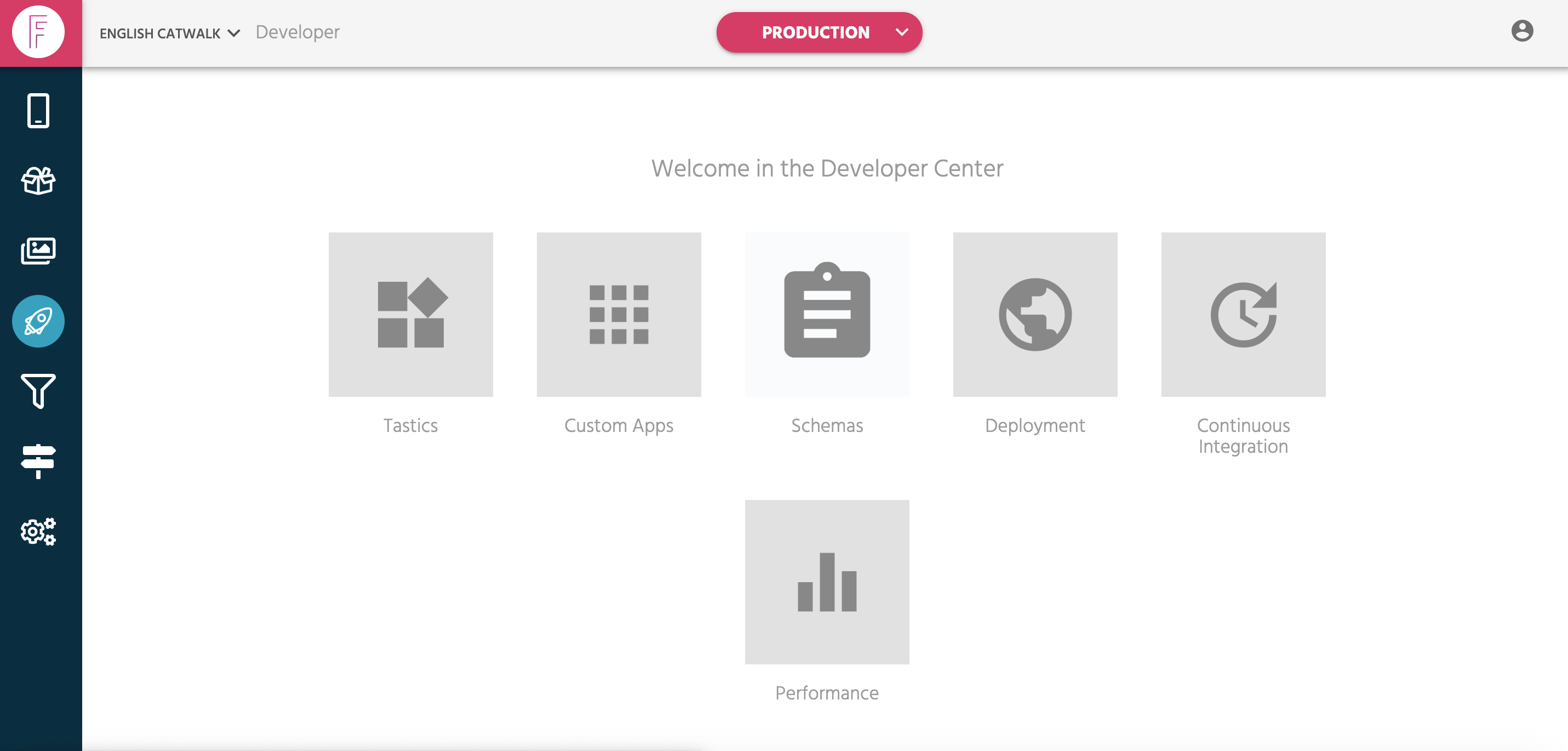Open the Tastics tile

[411, 314]
